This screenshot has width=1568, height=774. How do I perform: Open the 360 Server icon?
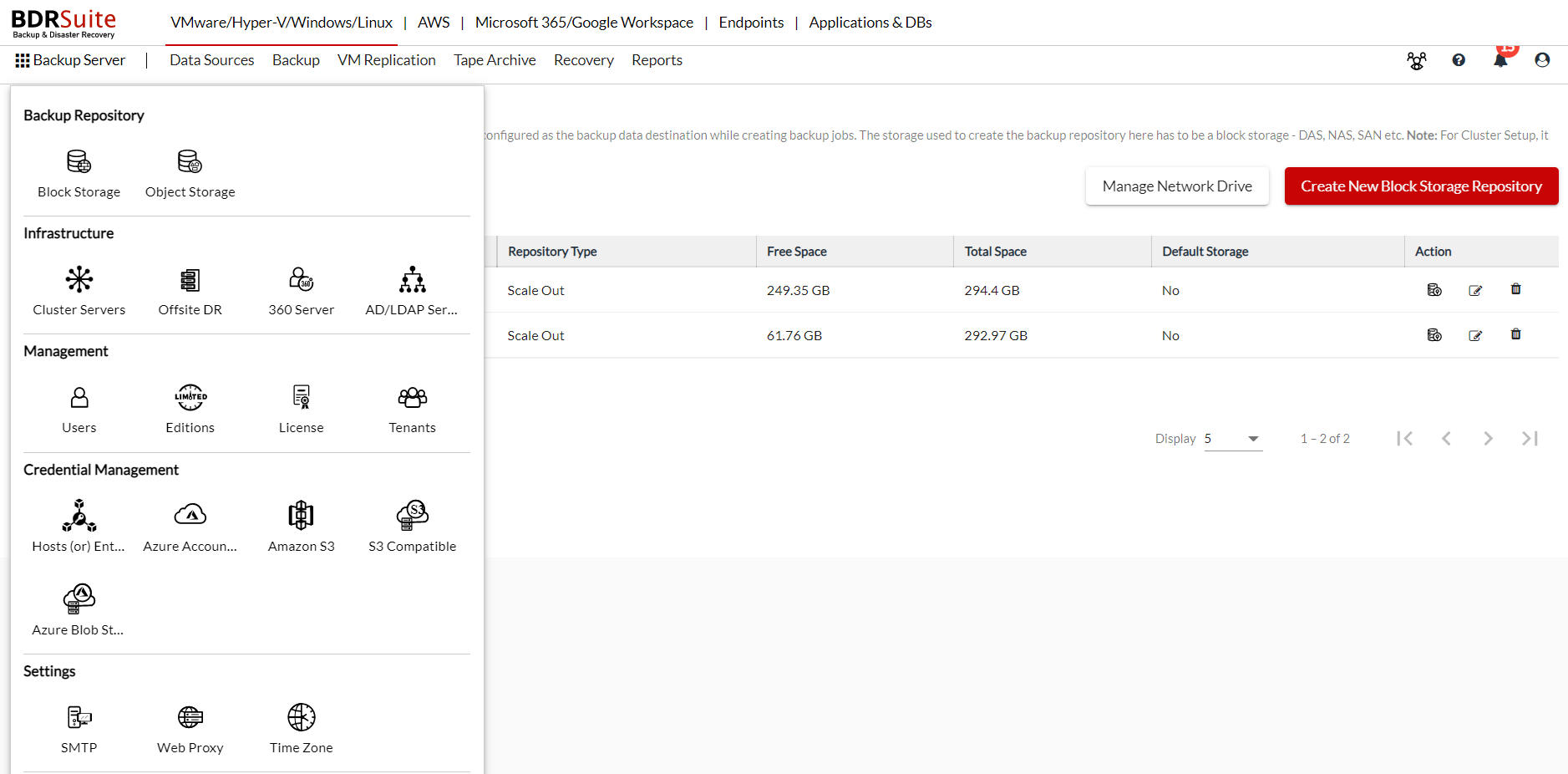(x=301, y=279)
